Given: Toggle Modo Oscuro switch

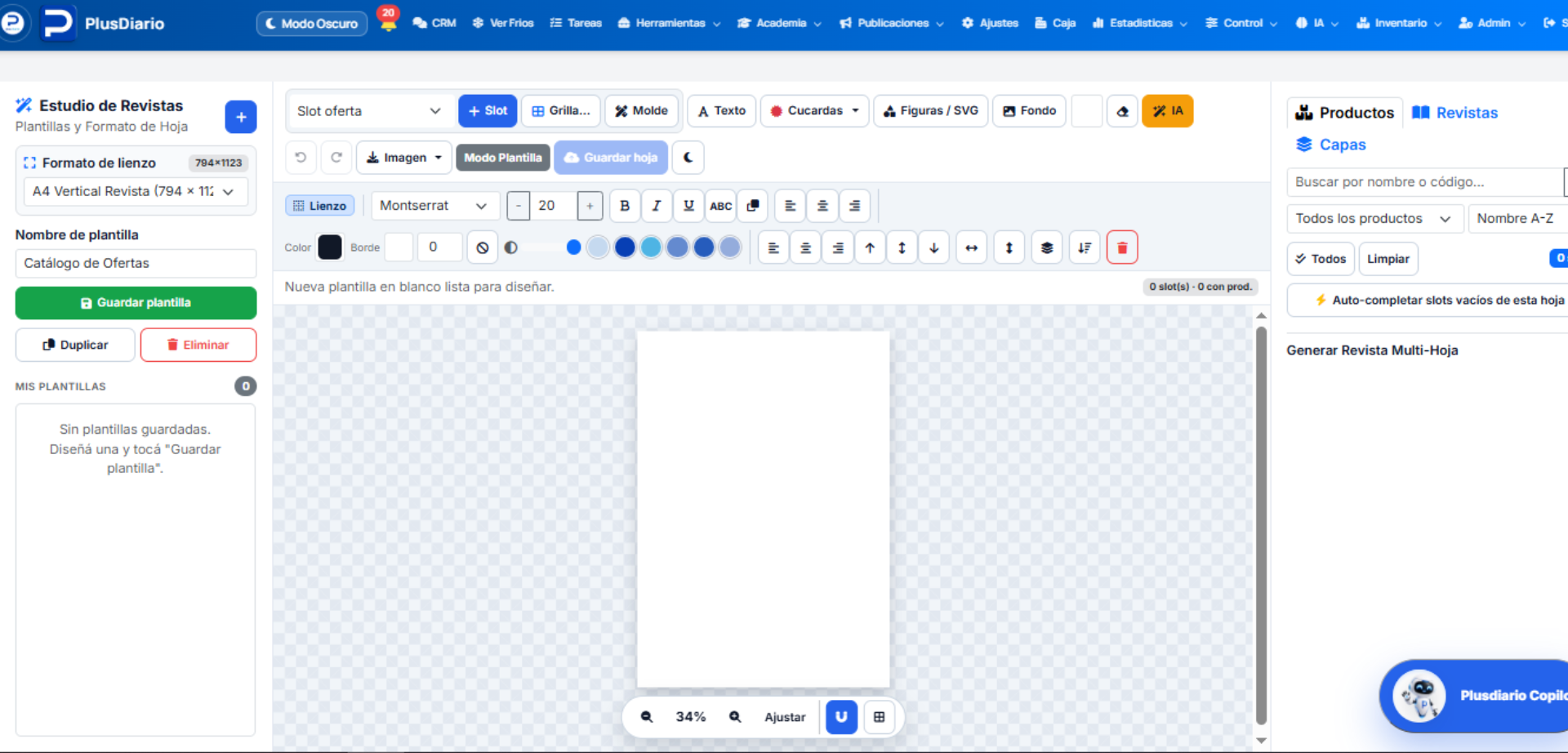Looking at the screenshot, I should point(312,24).
